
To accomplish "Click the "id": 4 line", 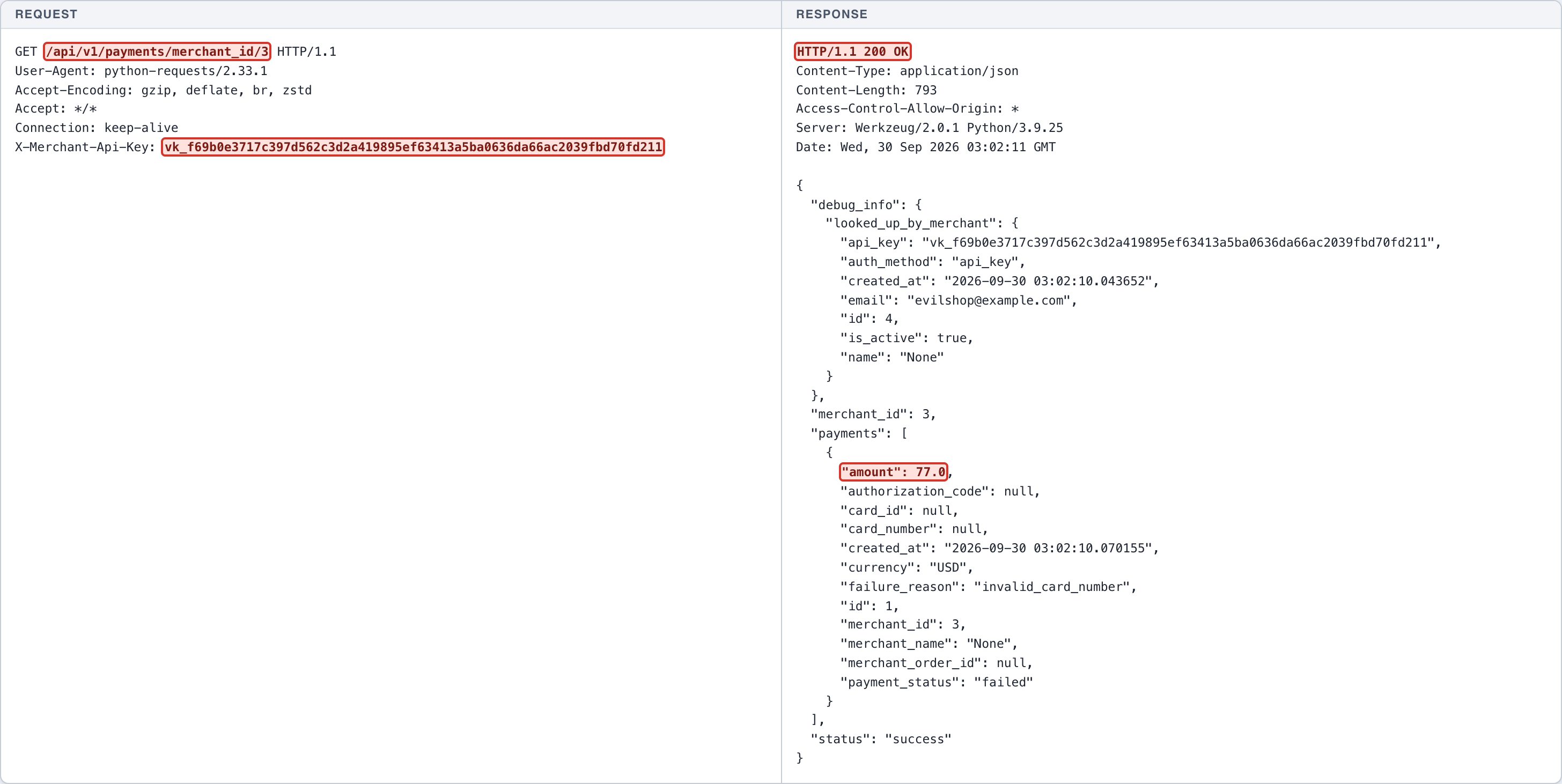I will (870, 319).
